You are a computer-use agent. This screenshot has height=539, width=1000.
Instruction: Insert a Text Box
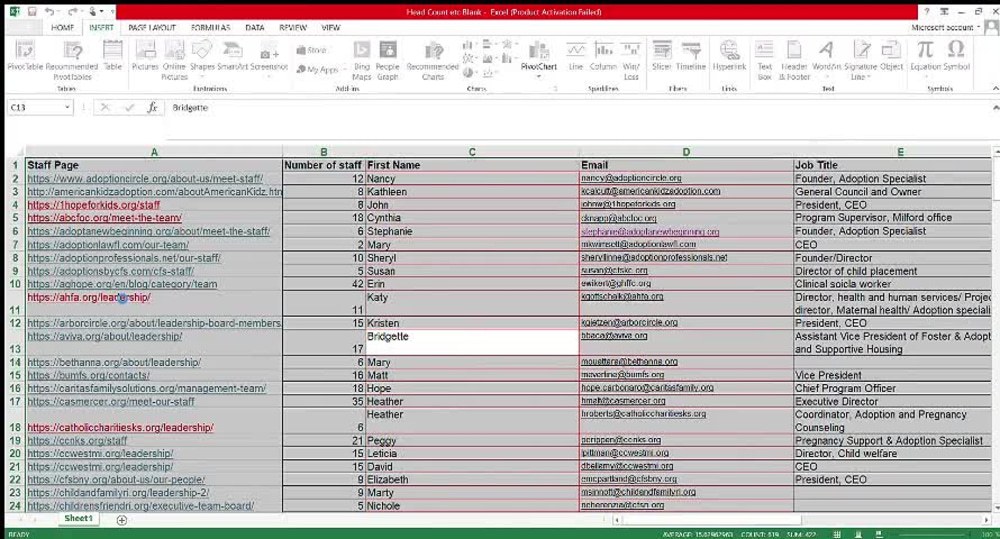pyautogui.click(x=765, y=60)
